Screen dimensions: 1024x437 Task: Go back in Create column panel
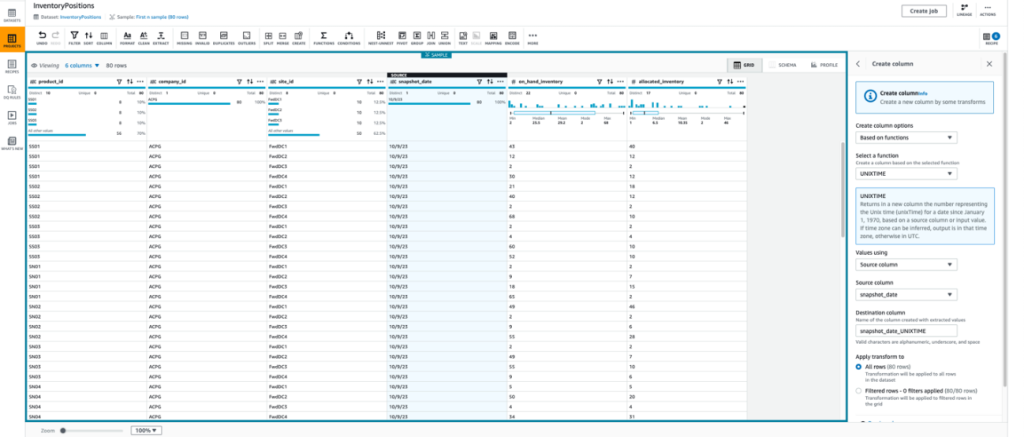(x=857, y=64)
